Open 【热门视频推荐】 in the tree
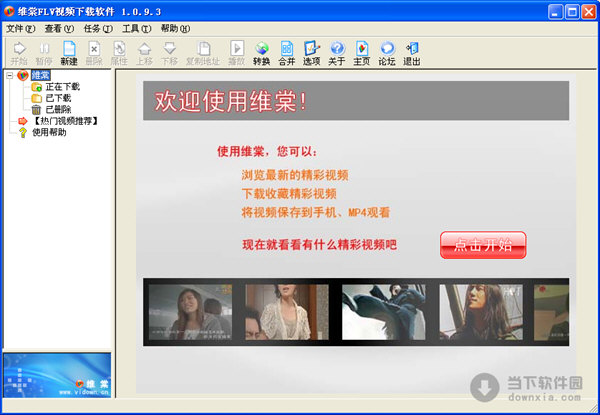 pos(65,121)
